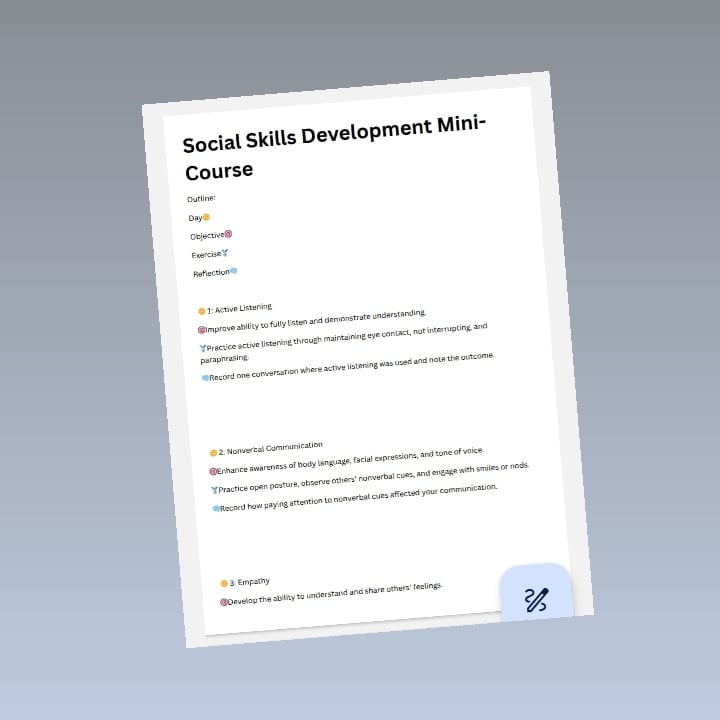This screenshot has height=720, width=720.
Task: Click the '2. Nonverbal Communication' heading
Action: [270, 448]
